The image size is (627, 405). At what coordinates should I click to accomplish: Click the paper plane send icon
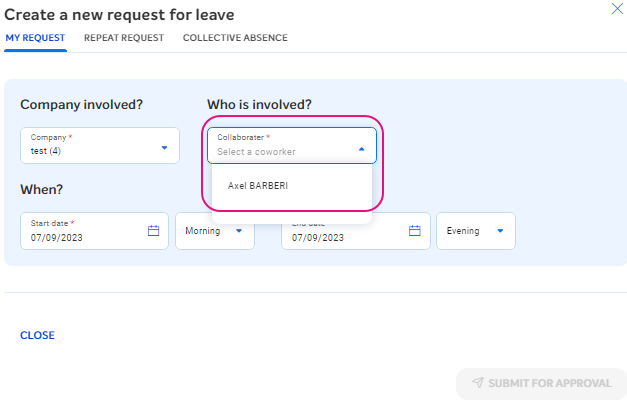tap(478, 383)
